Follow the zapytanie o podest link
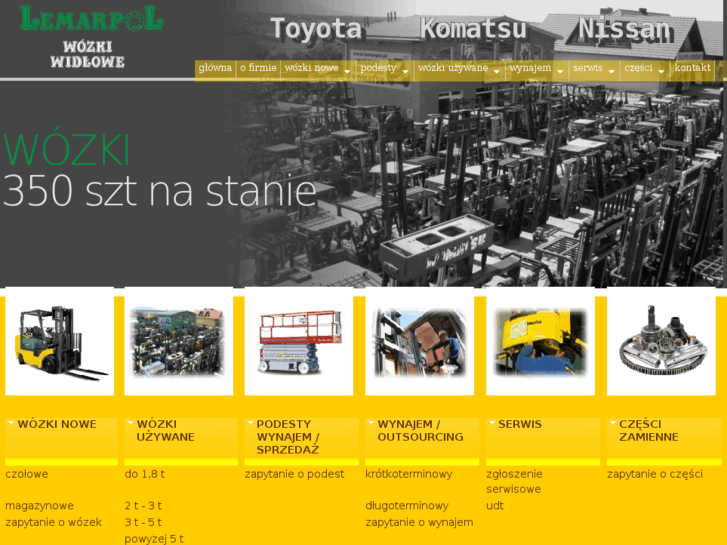Screen dimensions: 727x545 click(294, 474)
